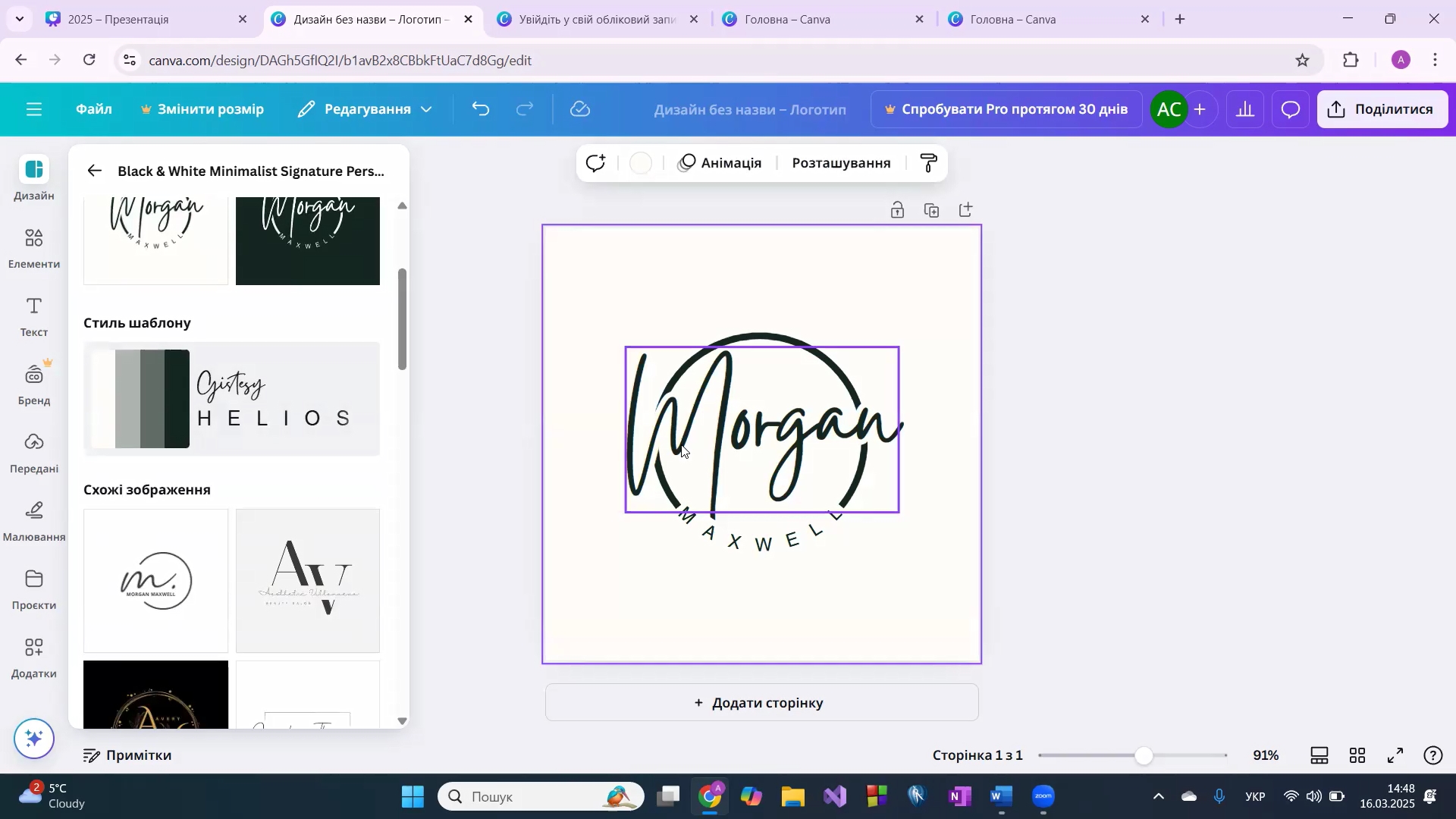The height and width of the screenshot is (819, 1456).
Task: Expand the Editing mode dropdown
Action: [366, 110]
